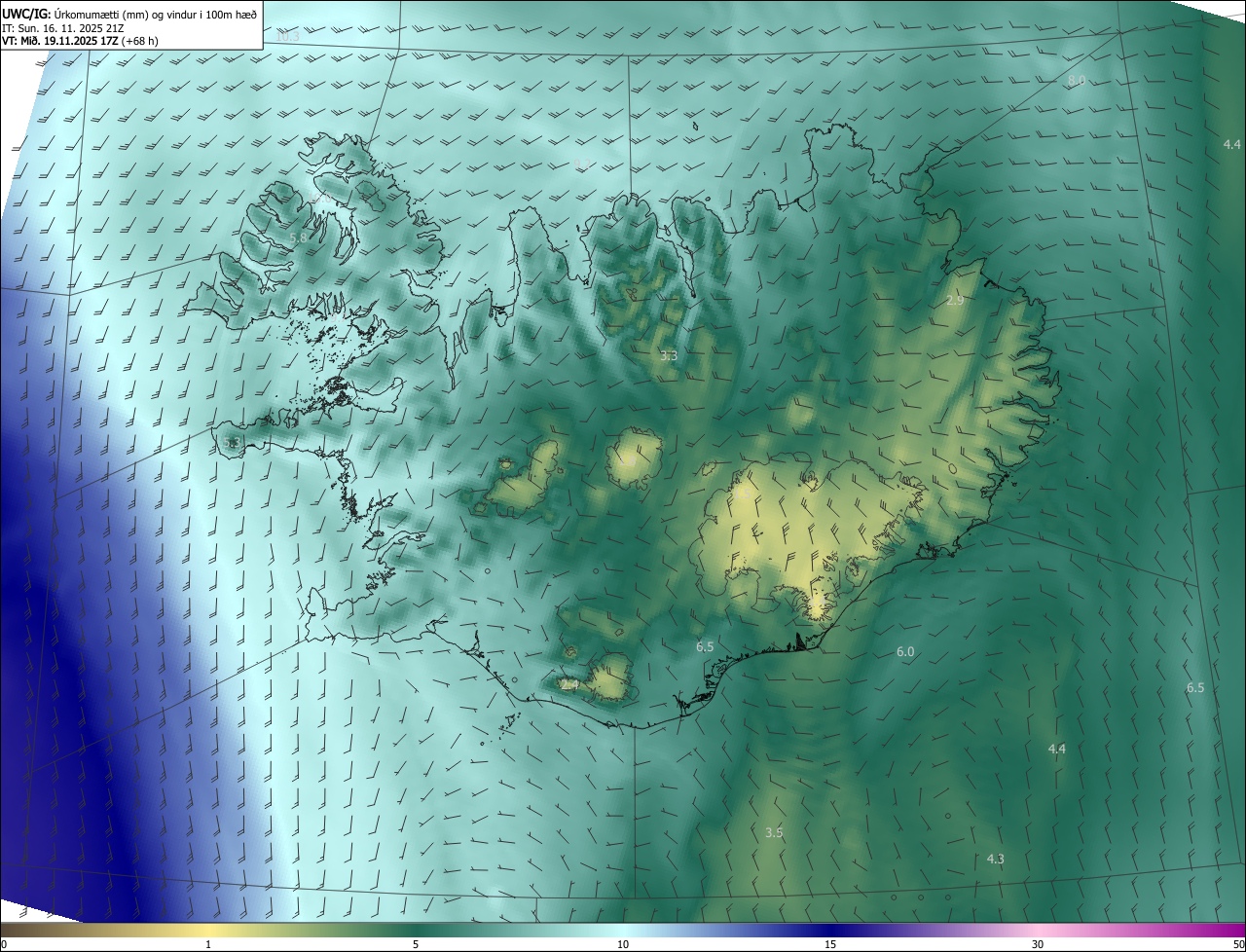Click the 2.9 value in east Iceland

[955, 301]
